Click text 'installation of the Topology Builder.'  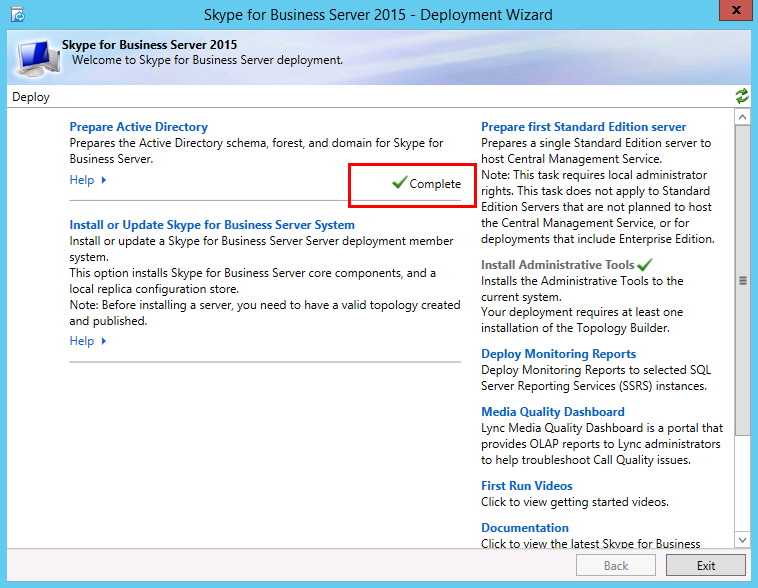point(575,328)
